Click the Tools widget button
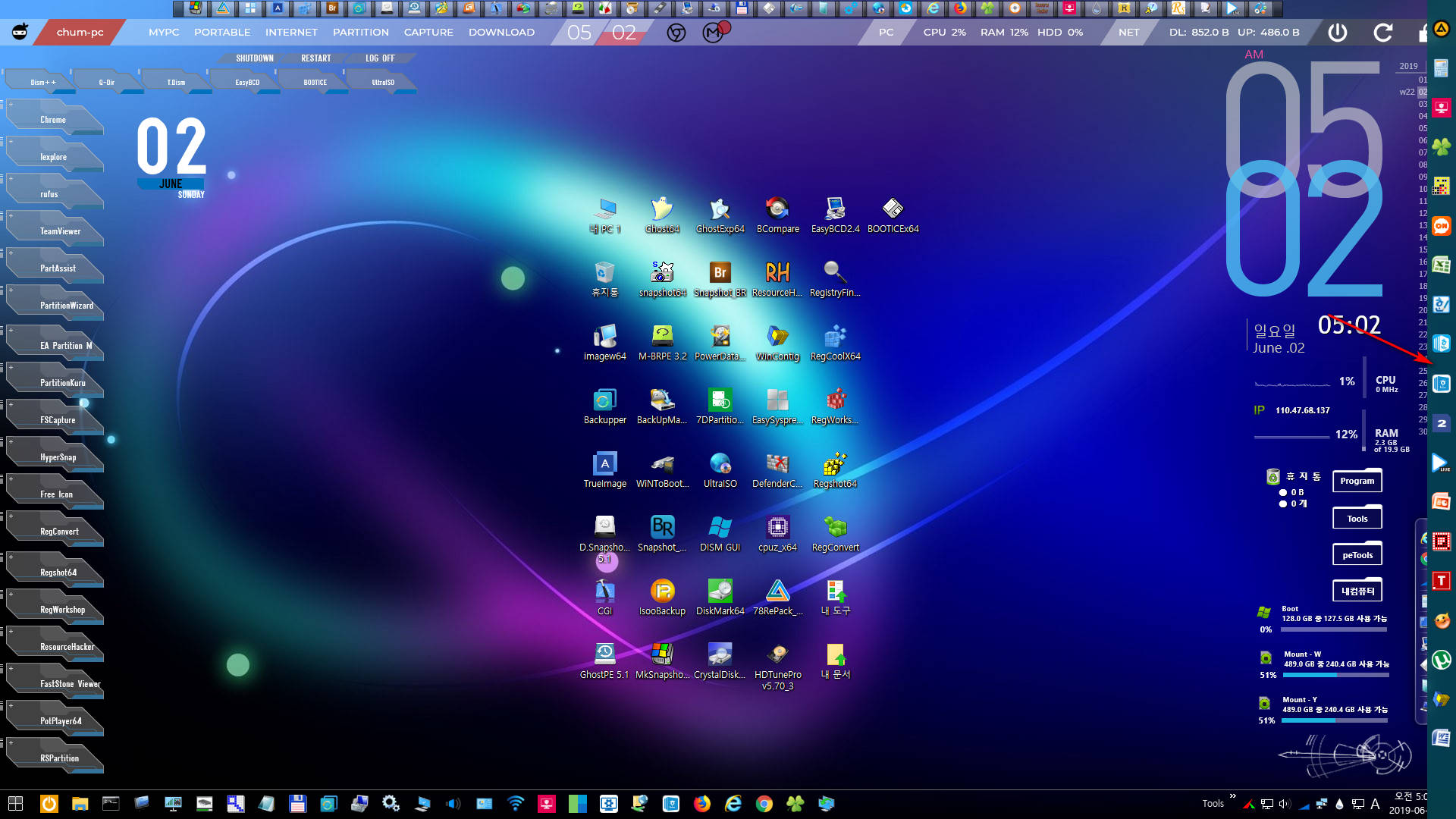1456x819 pixels. pos(1357,519)
